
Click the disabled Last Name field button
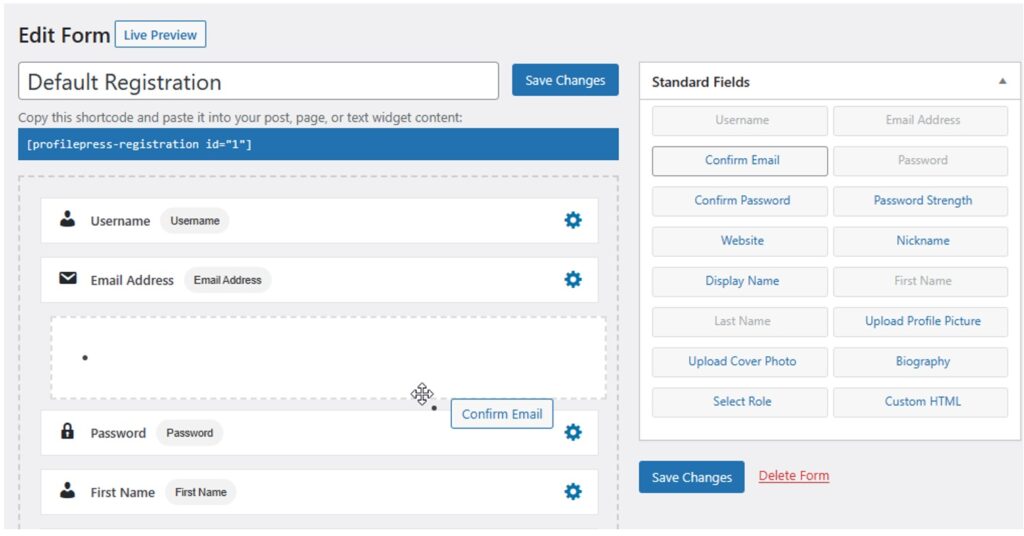(x=740, y=322)
